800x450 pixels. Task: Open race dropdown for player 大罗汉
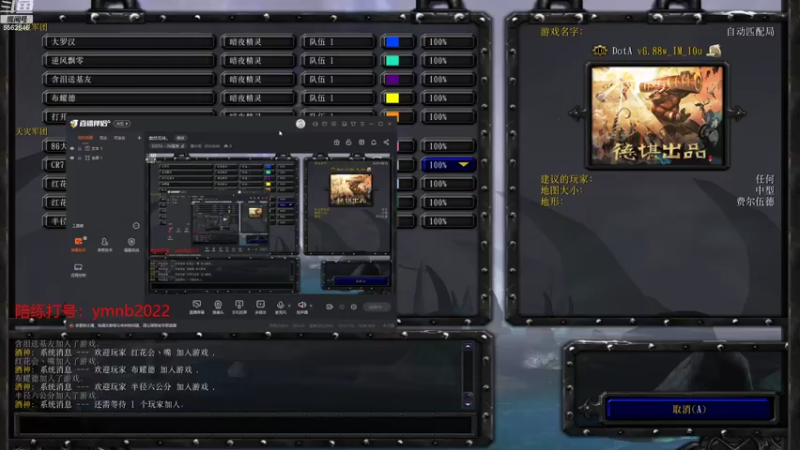[258, 42]
